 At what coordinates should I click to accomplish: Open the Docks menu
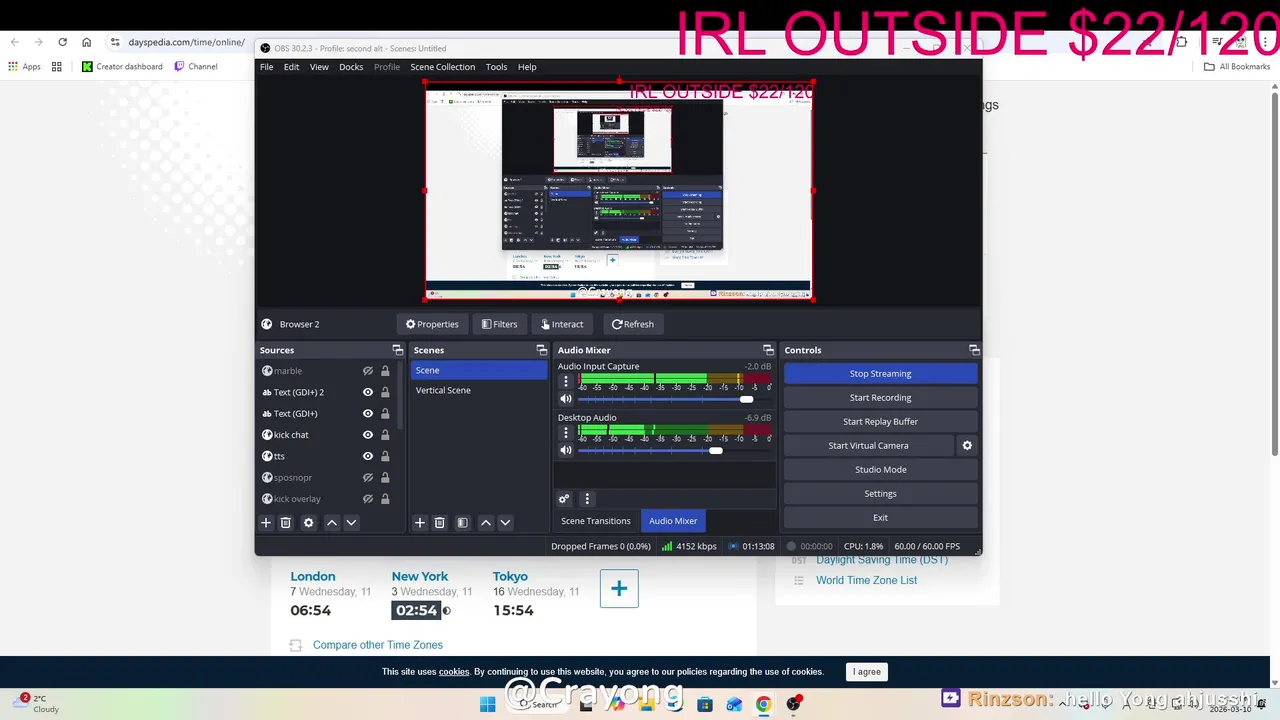[351, 67]
